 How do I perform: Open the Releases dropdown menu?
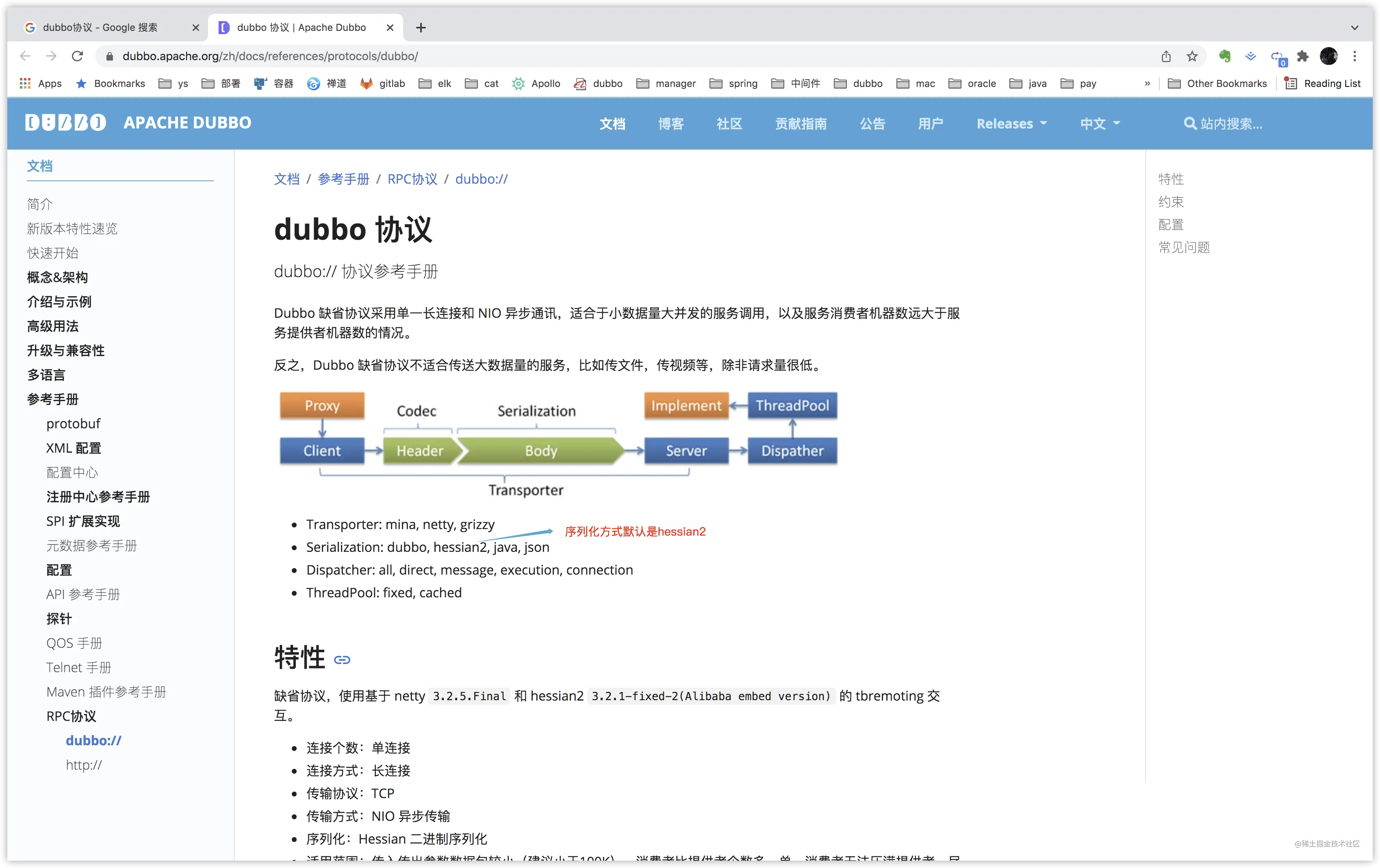[x=1011, y=124]
